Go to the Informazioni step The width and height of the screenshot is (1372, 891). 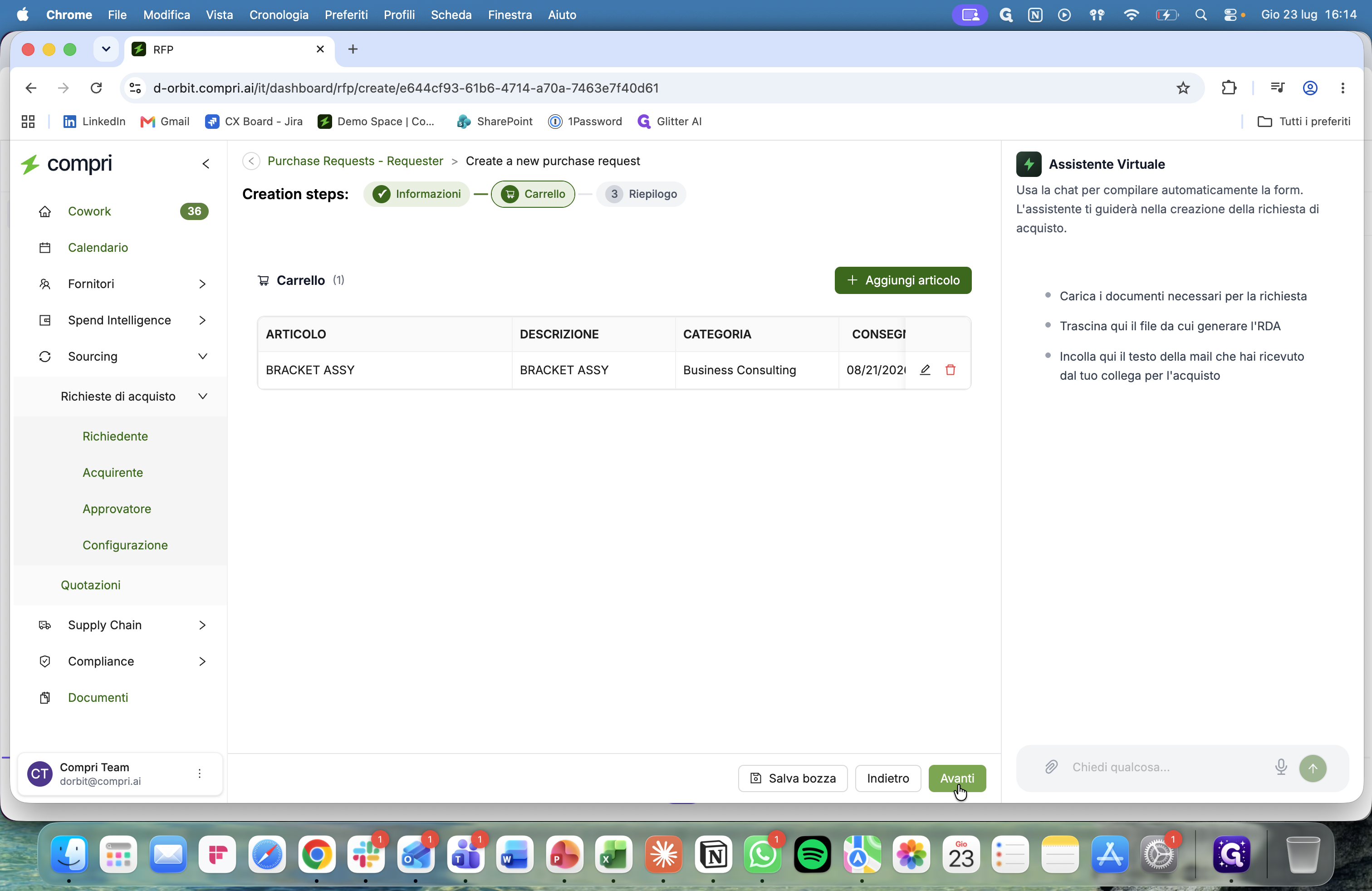coord(416,194)
